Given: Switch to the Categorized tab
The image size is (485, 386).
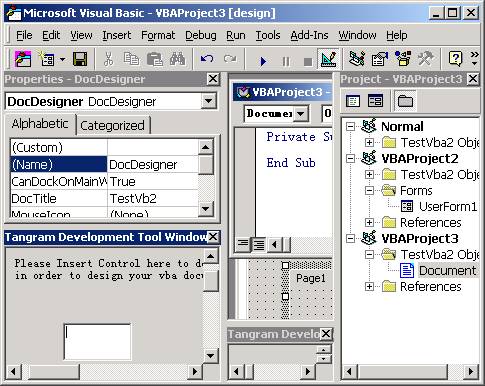Looking at the screenshot, I should [113, 125].
